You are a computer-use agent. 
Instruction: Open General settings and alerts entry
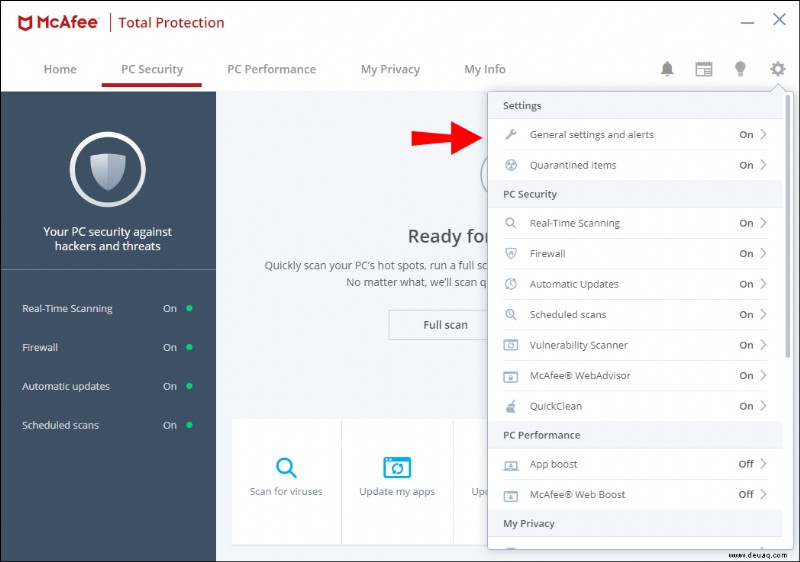click(x=635, y=135)
